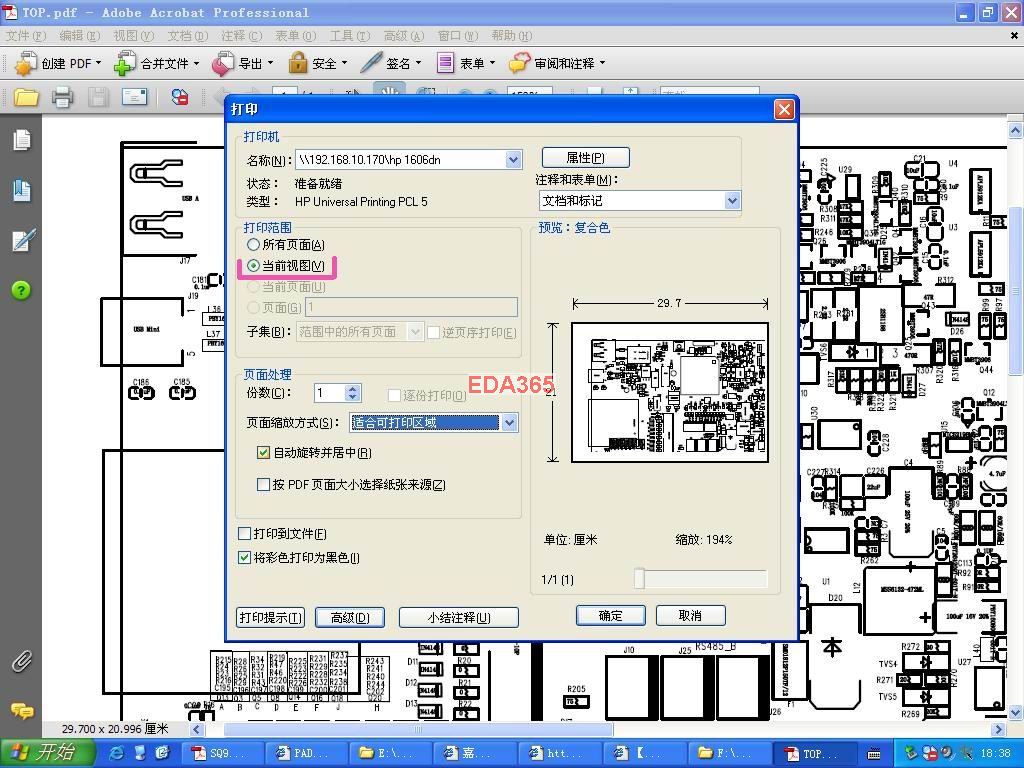Click the Printing Tips (打印提示) button

click(x=270, y=618)
